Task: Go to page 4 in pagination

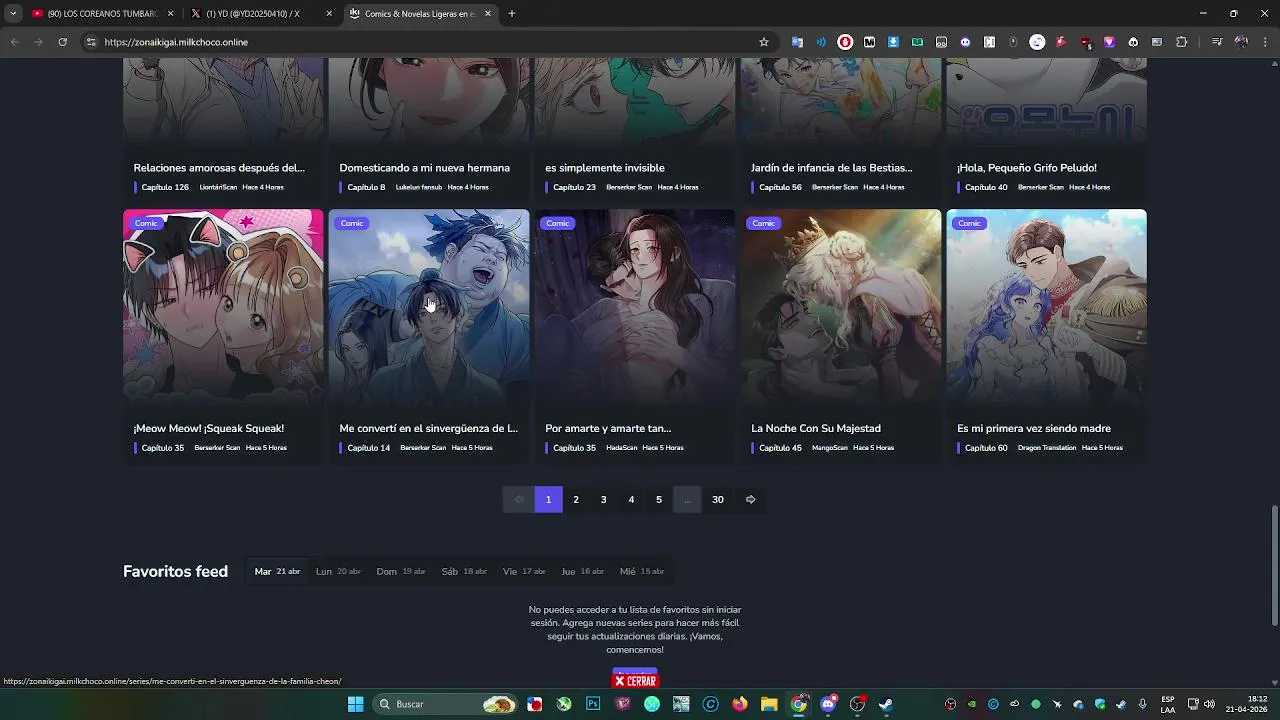Action: (631, 499)
